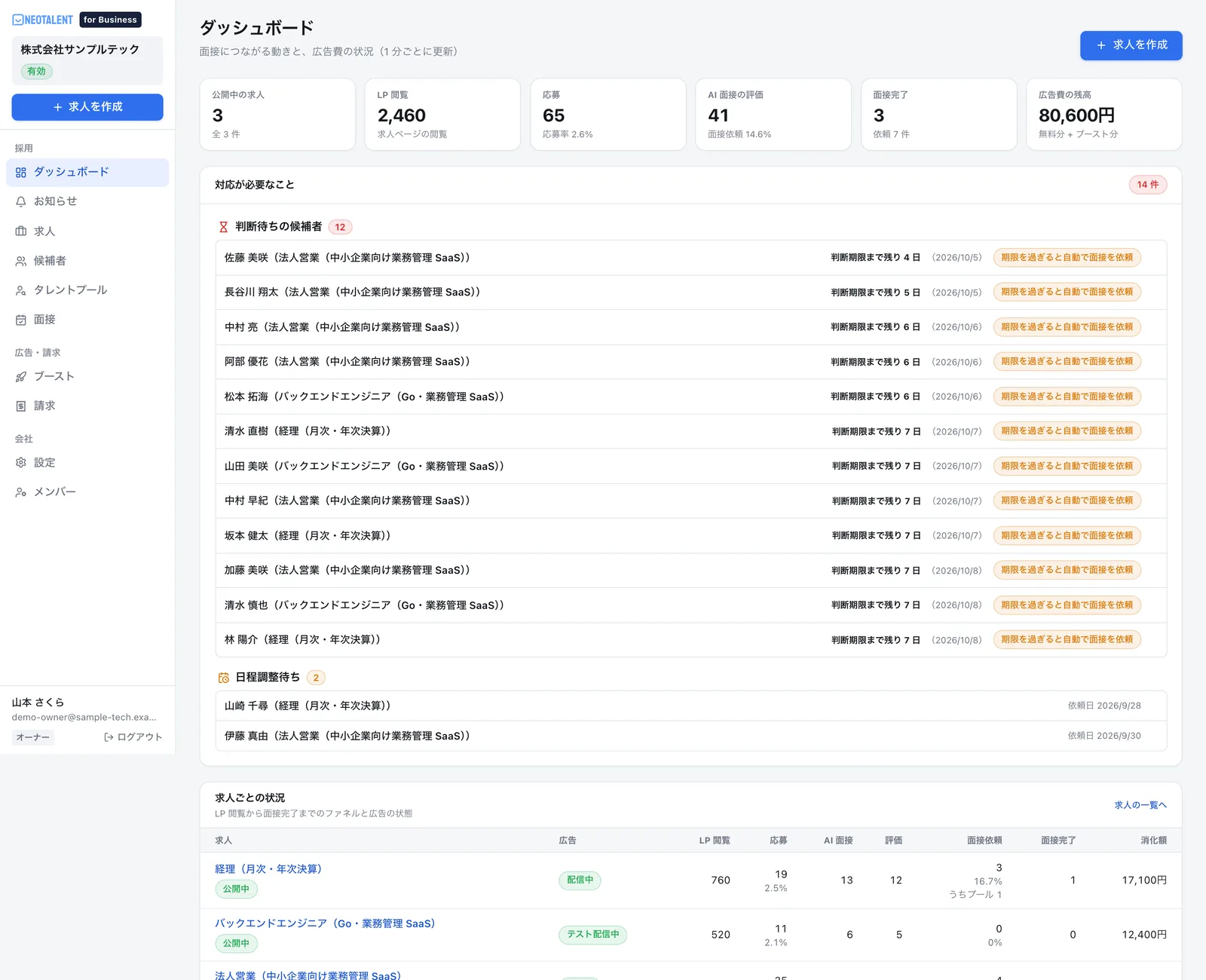The image size is (1206, 980).
Task: Click the タレントプール sidebar icon
Action: tap(21, 290)
